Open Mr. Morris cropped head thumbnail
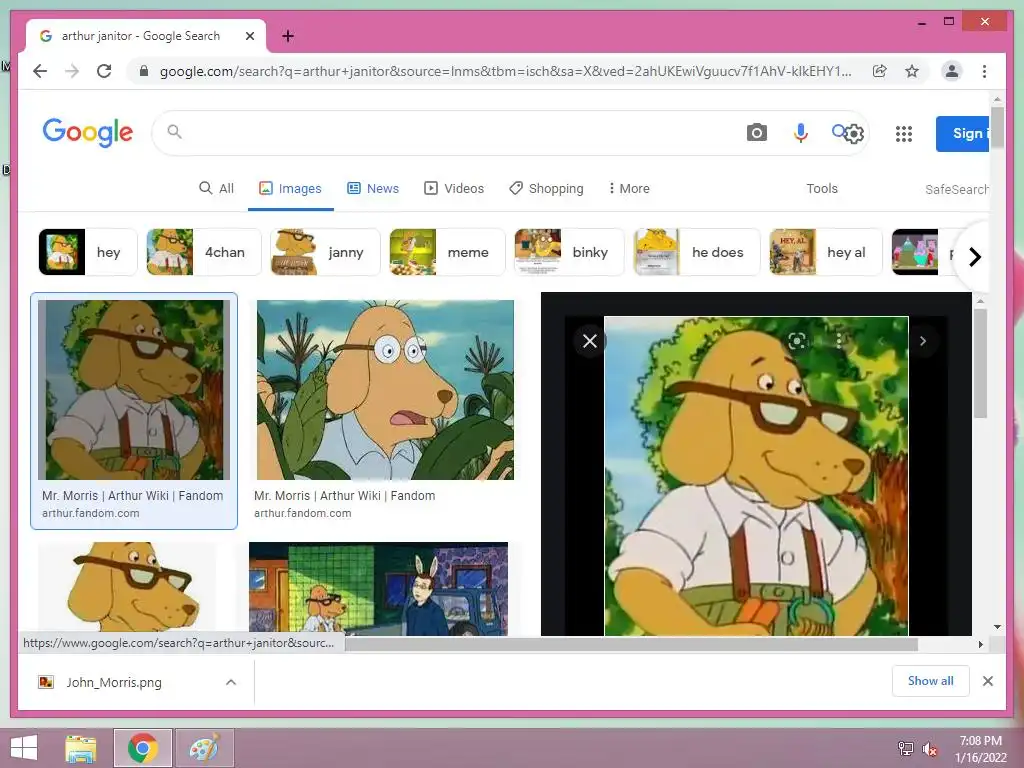 [x=127, y=588]
